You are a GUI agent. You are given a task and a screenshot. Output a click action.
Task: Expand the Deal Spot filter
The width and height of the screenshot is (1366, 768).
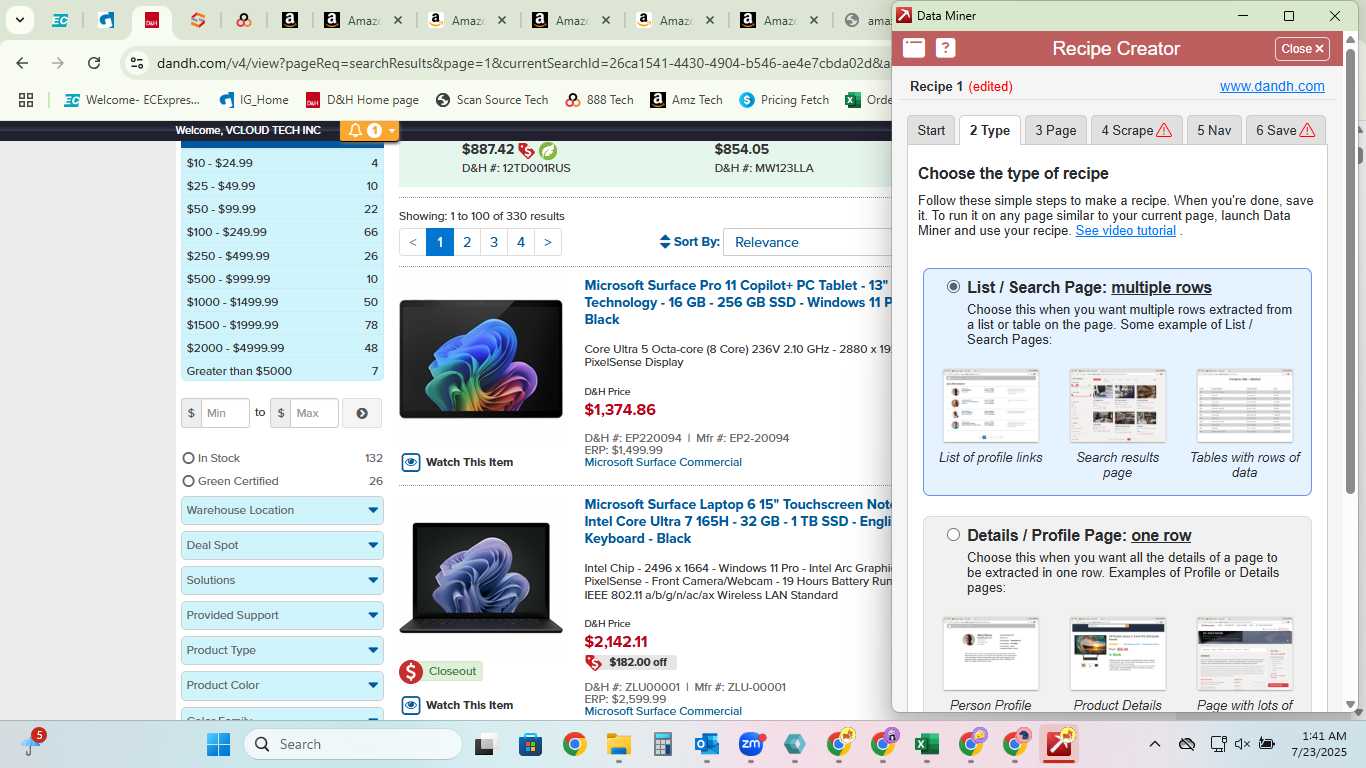[x=282, y=545]
